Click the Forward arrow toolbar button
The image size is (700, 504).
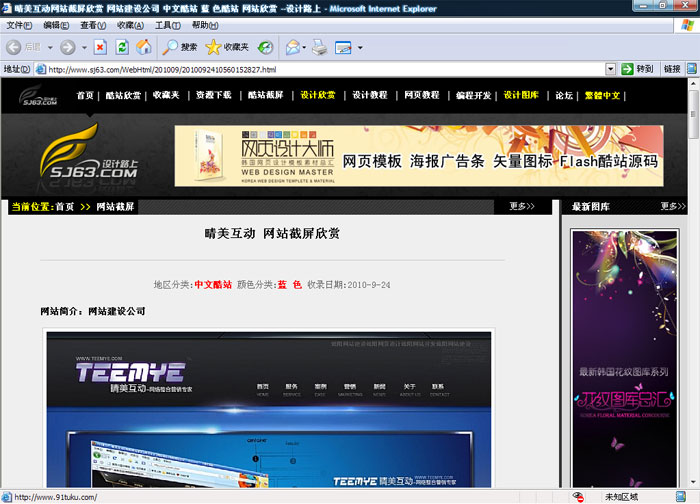[x=68, y=47]
